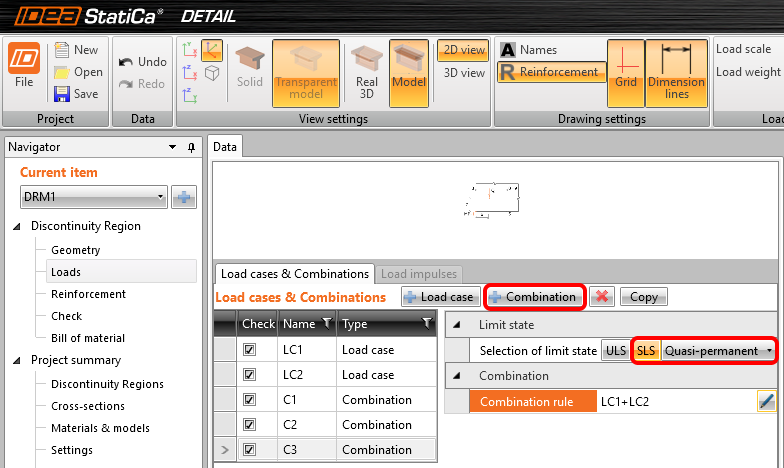
Task: Click the red delete X icon
Action: tap(601, 297)
